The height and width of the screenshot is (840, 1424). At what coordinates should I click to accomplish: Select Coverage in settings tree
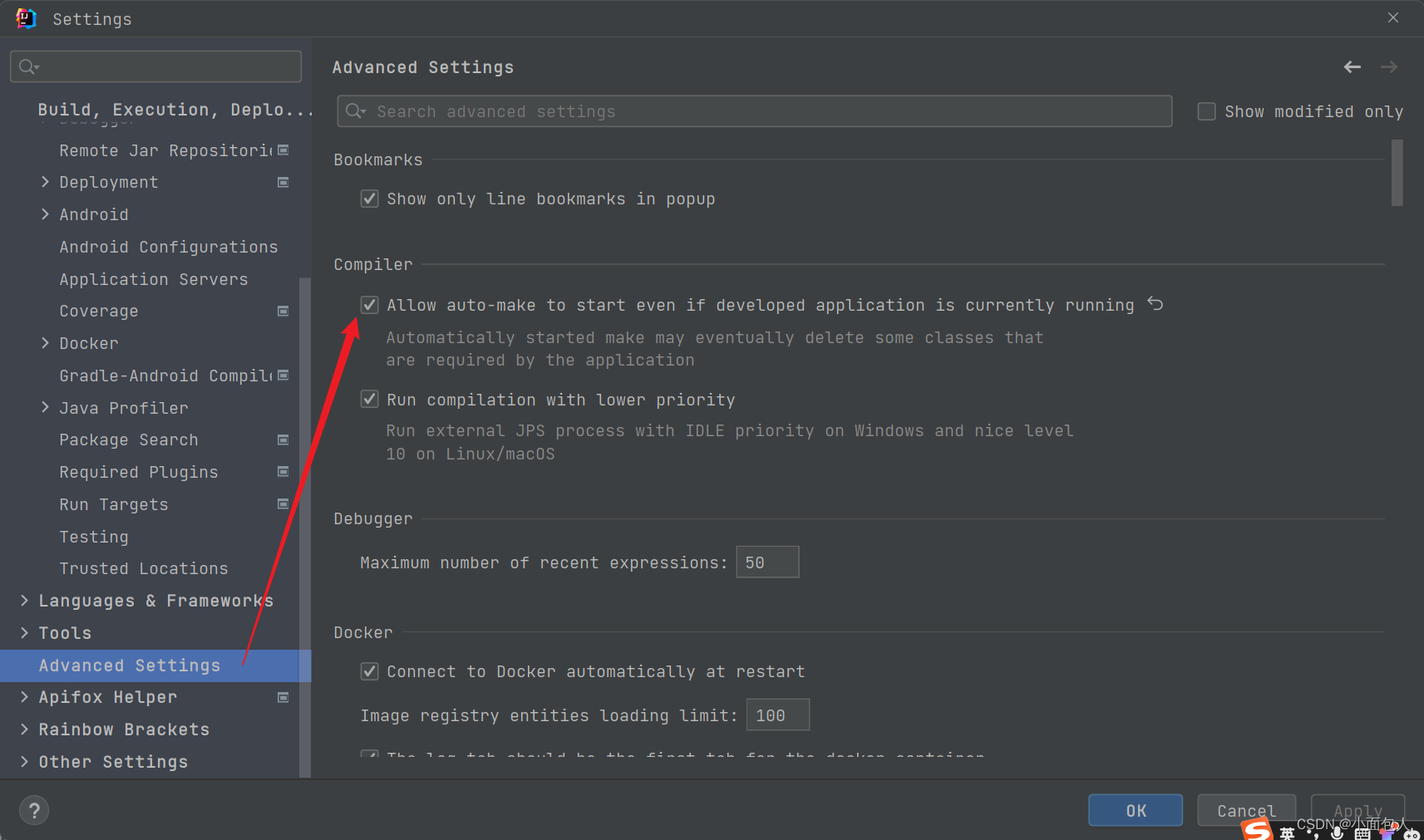pyautogui.click(x=99, y=311)
